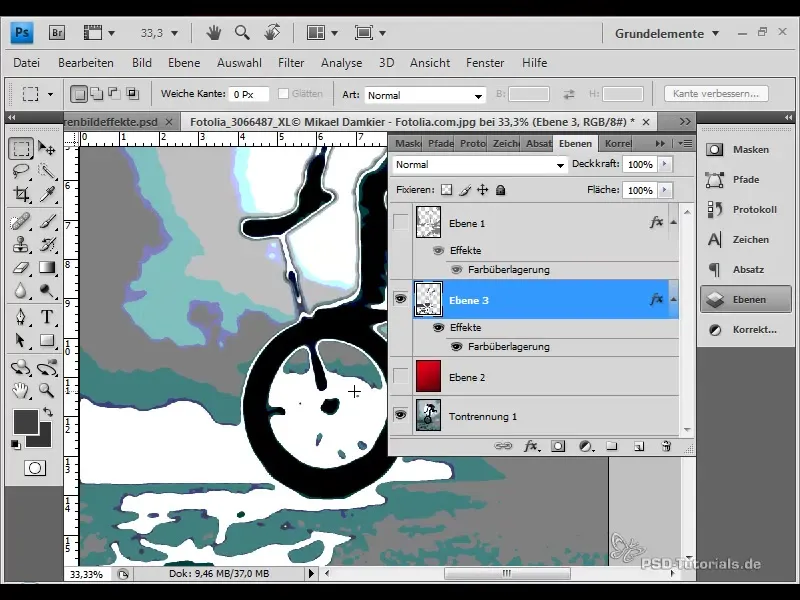The height and width of the screenshot is (600, 800).
Task: Select the Lasso tool
Action: coord(21,171)
